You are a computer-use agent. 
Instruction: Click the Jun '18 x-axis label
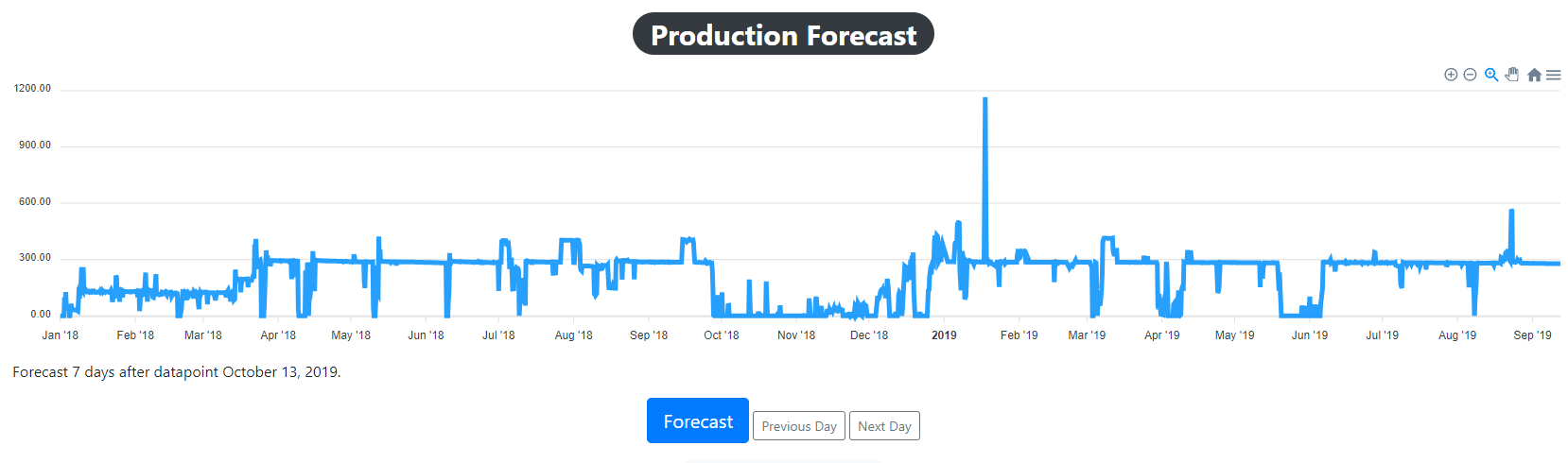tap(426, 335)
